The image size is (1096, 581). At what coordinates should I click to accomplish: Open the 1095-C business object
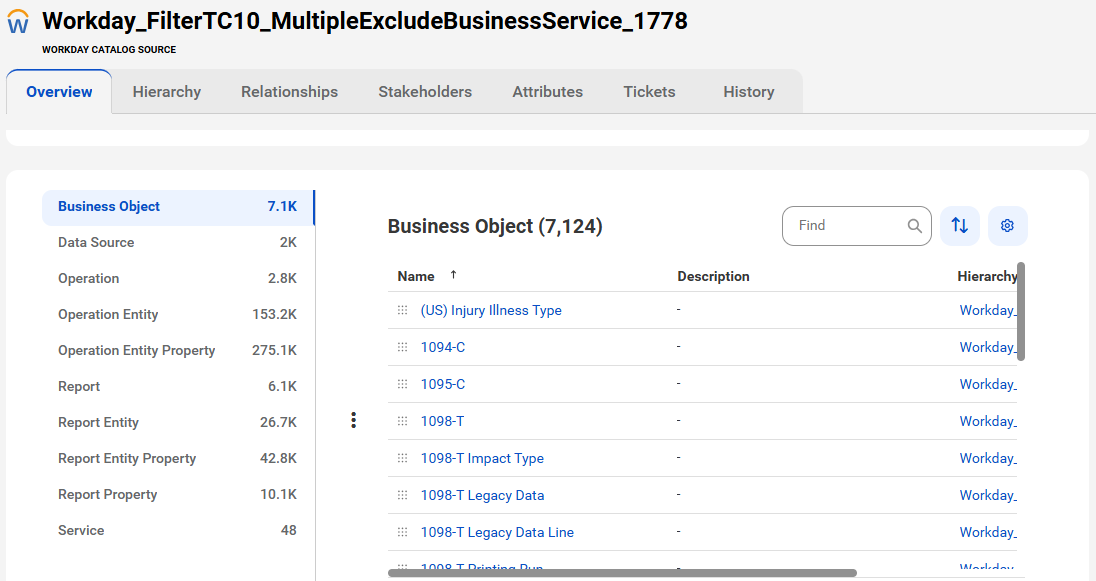click(442, 385)
